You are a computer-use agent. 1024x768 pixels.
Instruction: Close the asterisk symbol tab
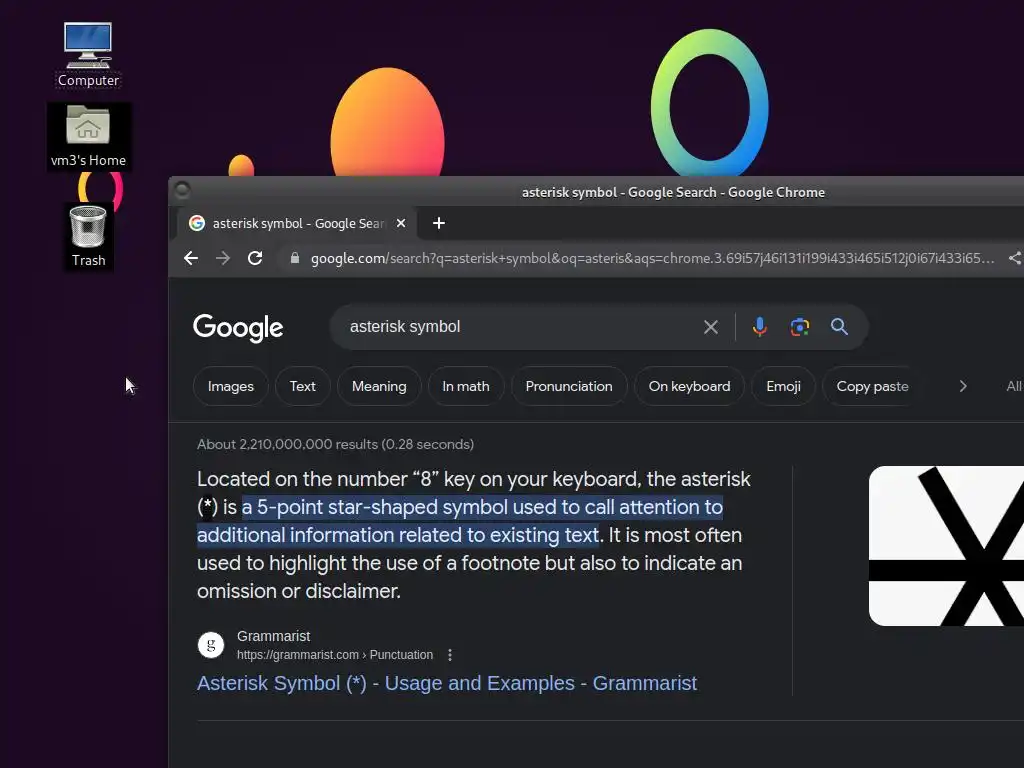coord(401,223)
